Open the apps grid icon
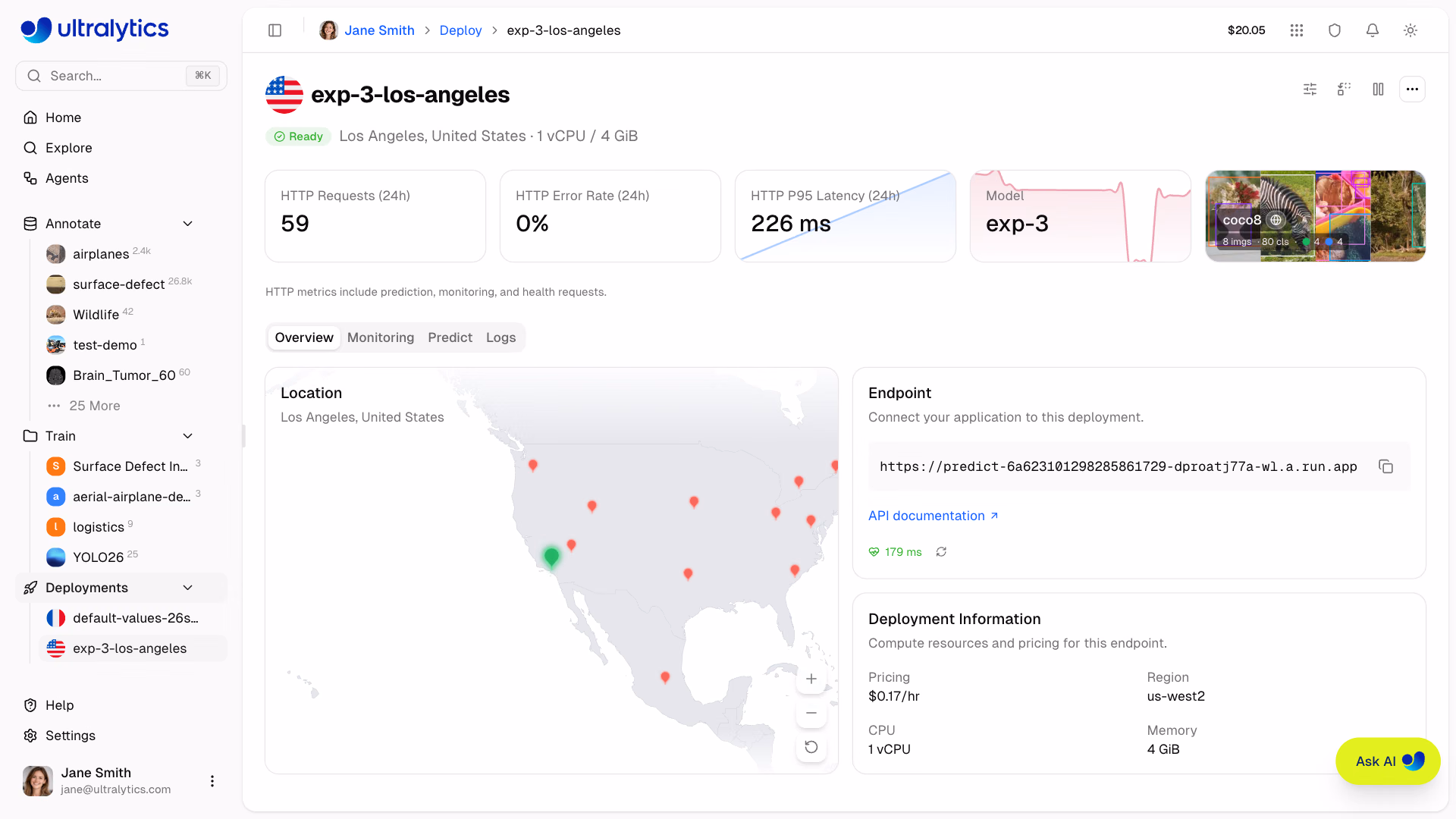The height and width of the screenshot is (819, 1456). pyautogui.click(x=1297, y=30)
